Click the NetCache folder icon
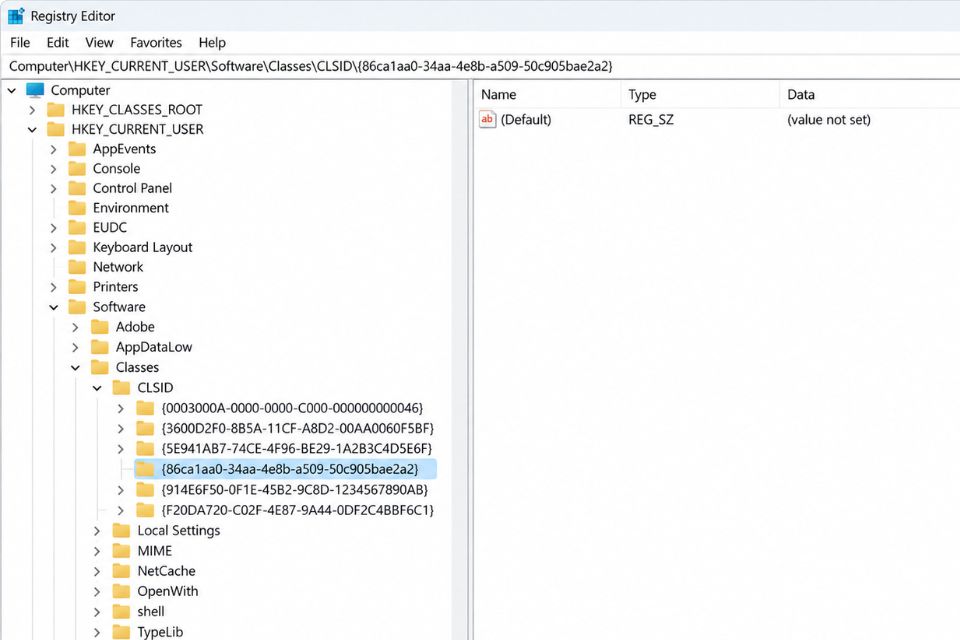 (x=121, y=571)
